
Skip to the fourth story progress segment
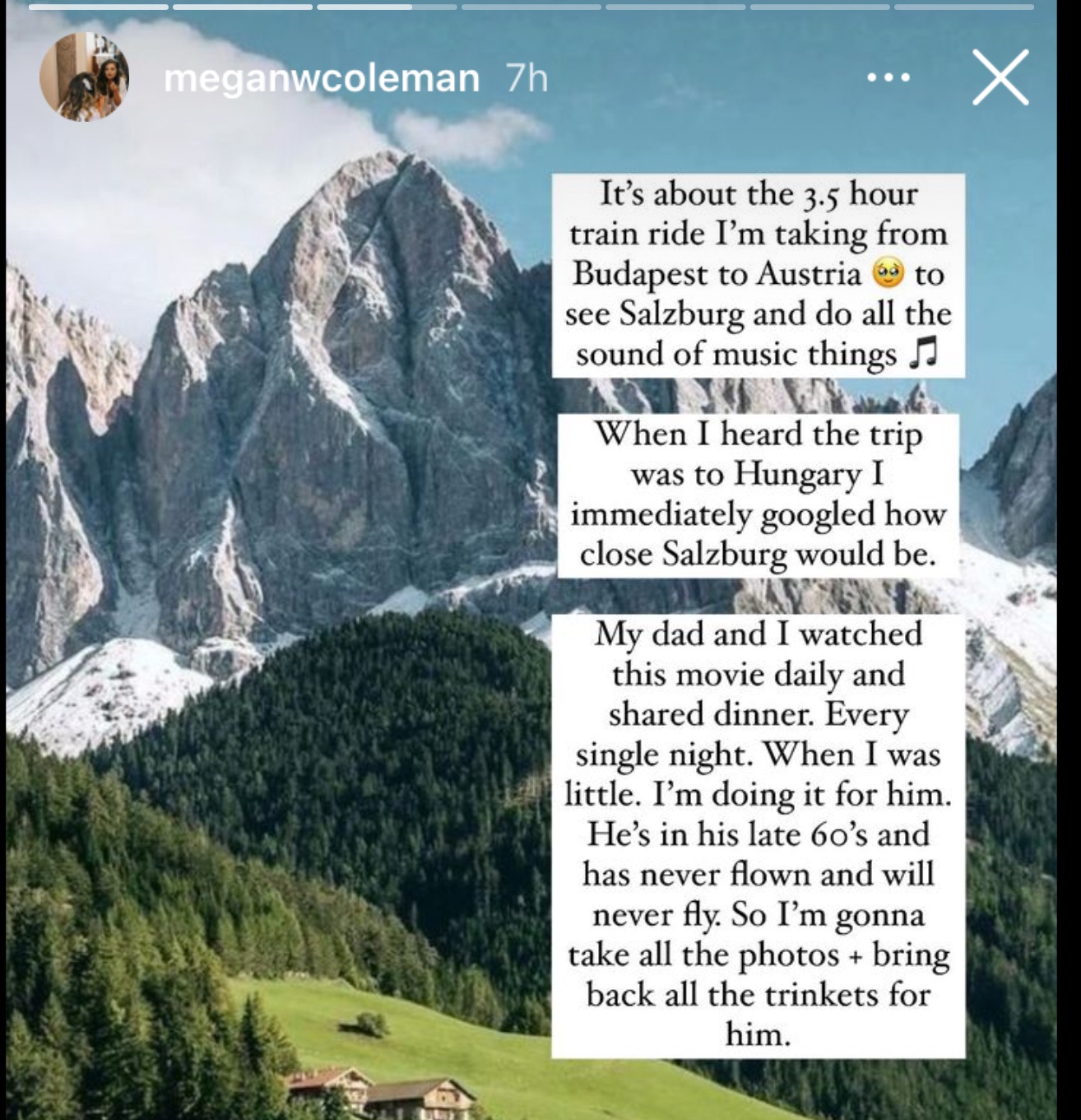(x=531, y=7)
